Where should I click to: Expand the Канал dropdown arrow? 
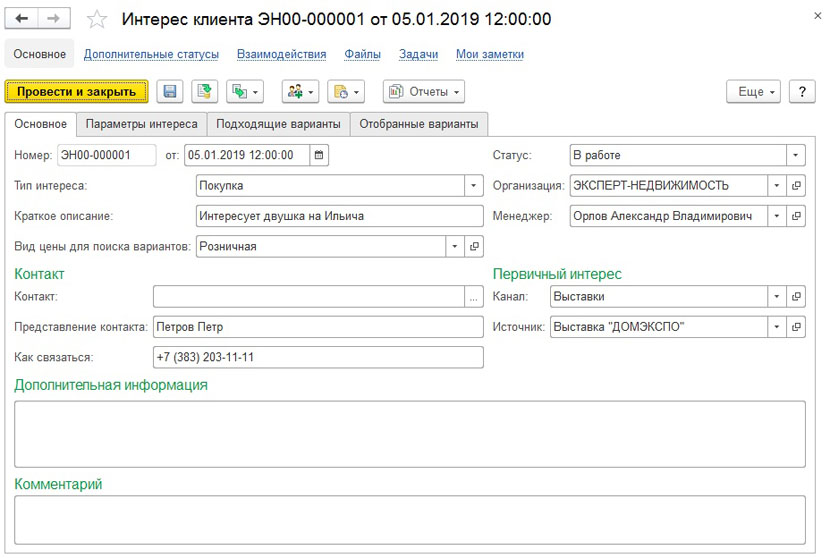tap(777, 296)
